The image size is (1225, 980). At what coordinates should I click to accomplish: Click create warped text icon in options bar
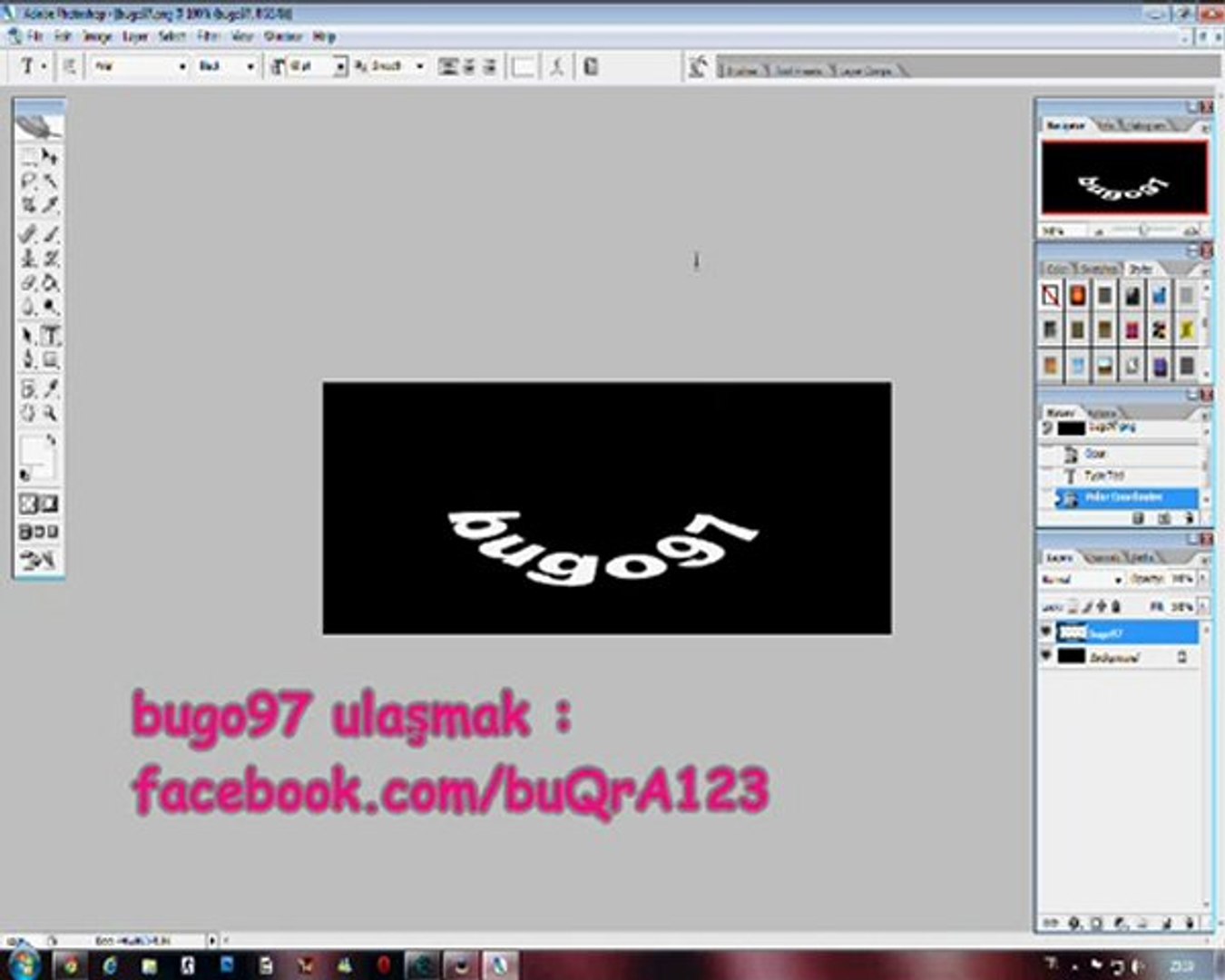pos(557,66)
